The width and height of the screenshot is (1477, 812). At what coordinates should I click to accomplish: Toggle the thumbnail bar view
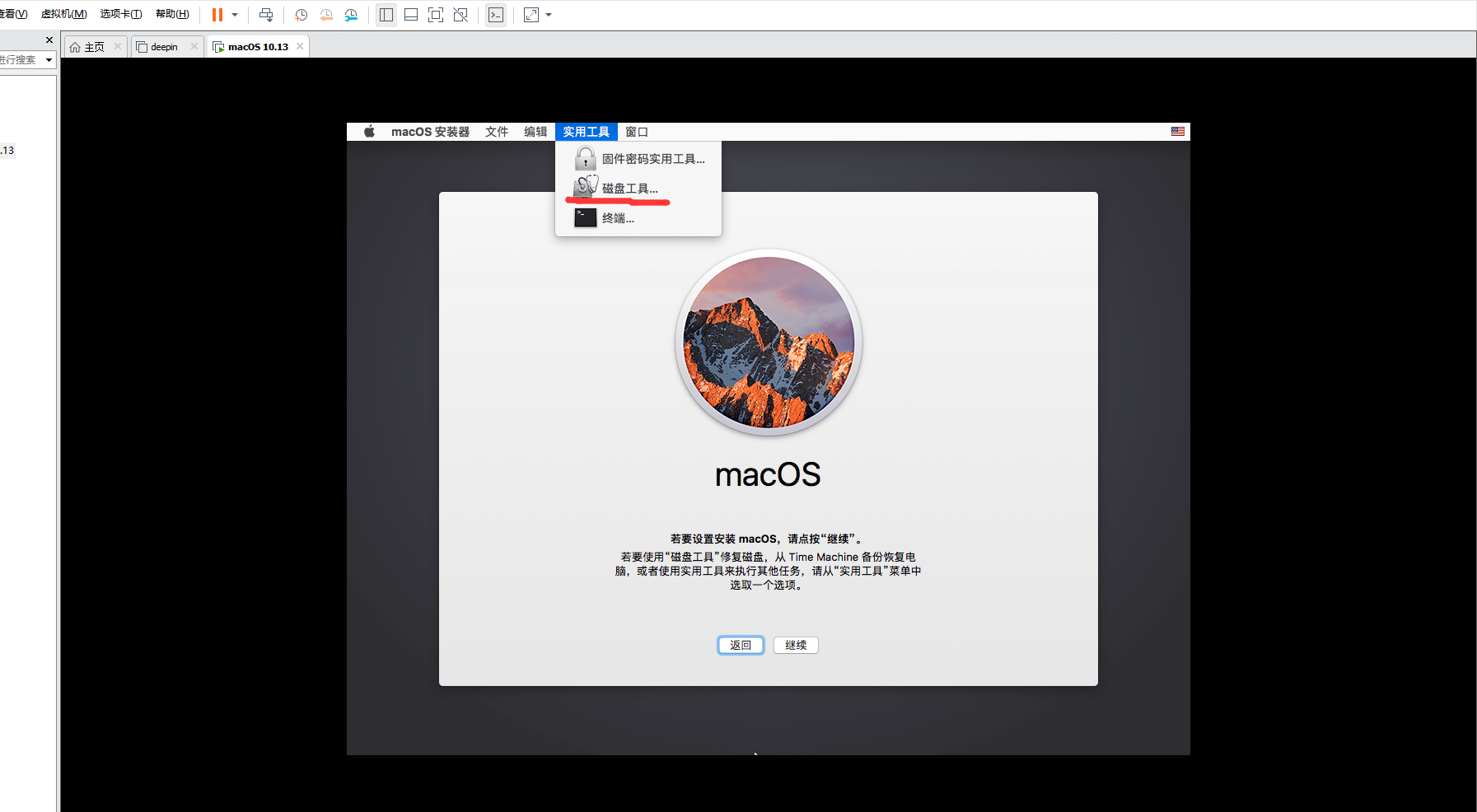(x=411, y=15)
